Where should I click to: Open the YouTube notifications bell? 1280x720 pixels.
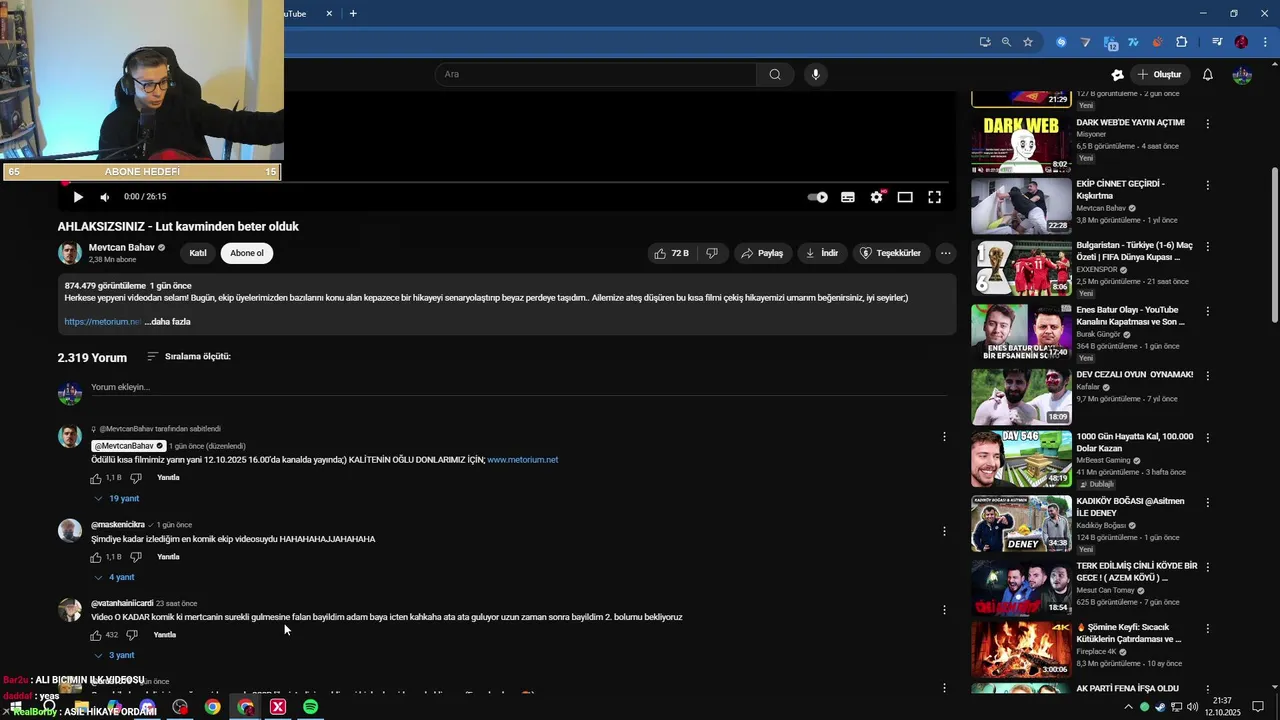point(1208,74)
